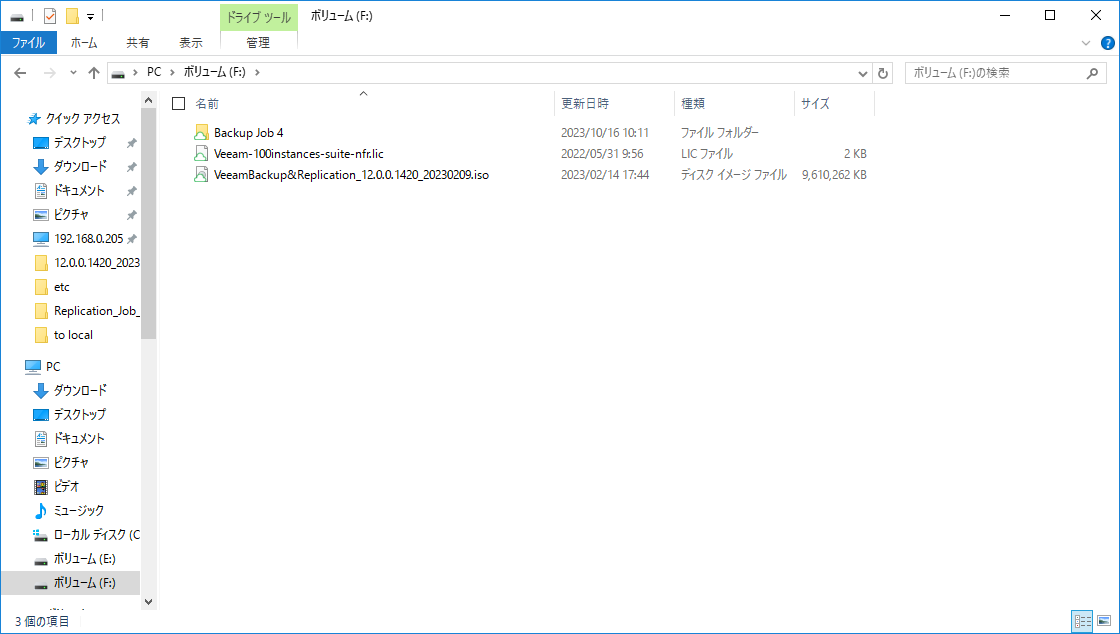Image resolution: width=1120 pixels, height=634 pixels.
Task: Sort by the 種類 column header
Action: point(734,104)
